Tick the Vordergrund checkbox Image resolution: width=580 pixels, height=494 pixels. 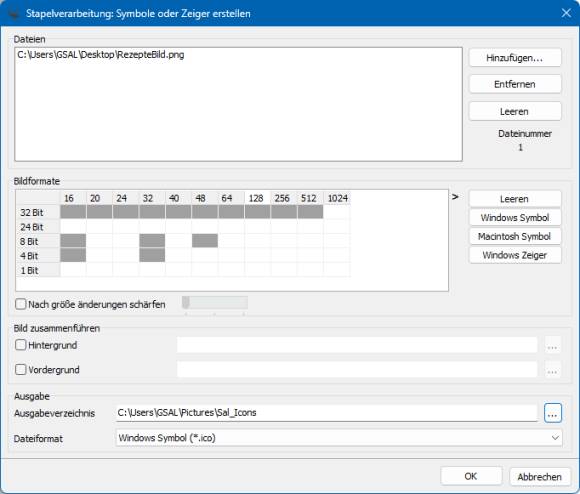[x=21, y=369]
